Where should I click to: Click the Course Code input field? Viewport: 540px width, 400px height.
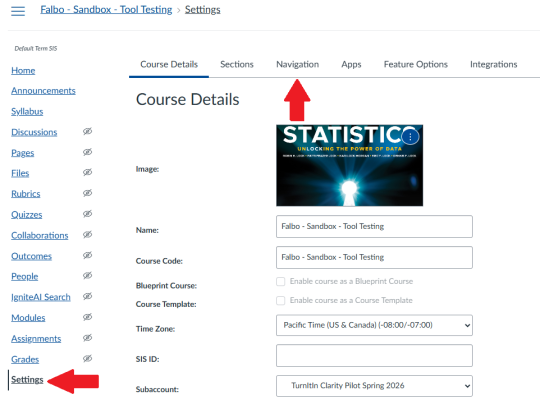coord(374,257)
